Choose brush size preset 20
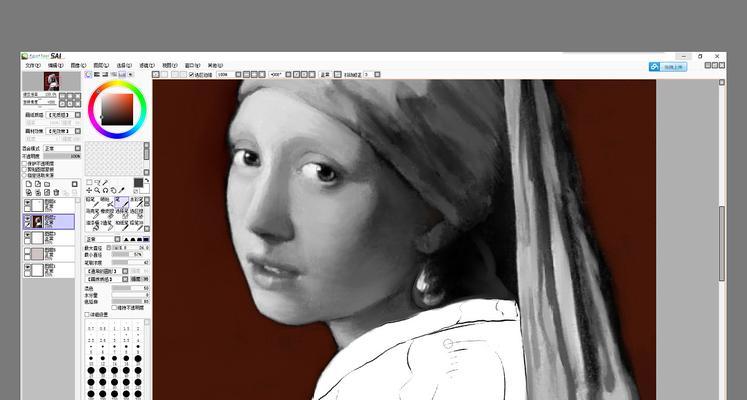The image size is (747, 400). (138, 360)
